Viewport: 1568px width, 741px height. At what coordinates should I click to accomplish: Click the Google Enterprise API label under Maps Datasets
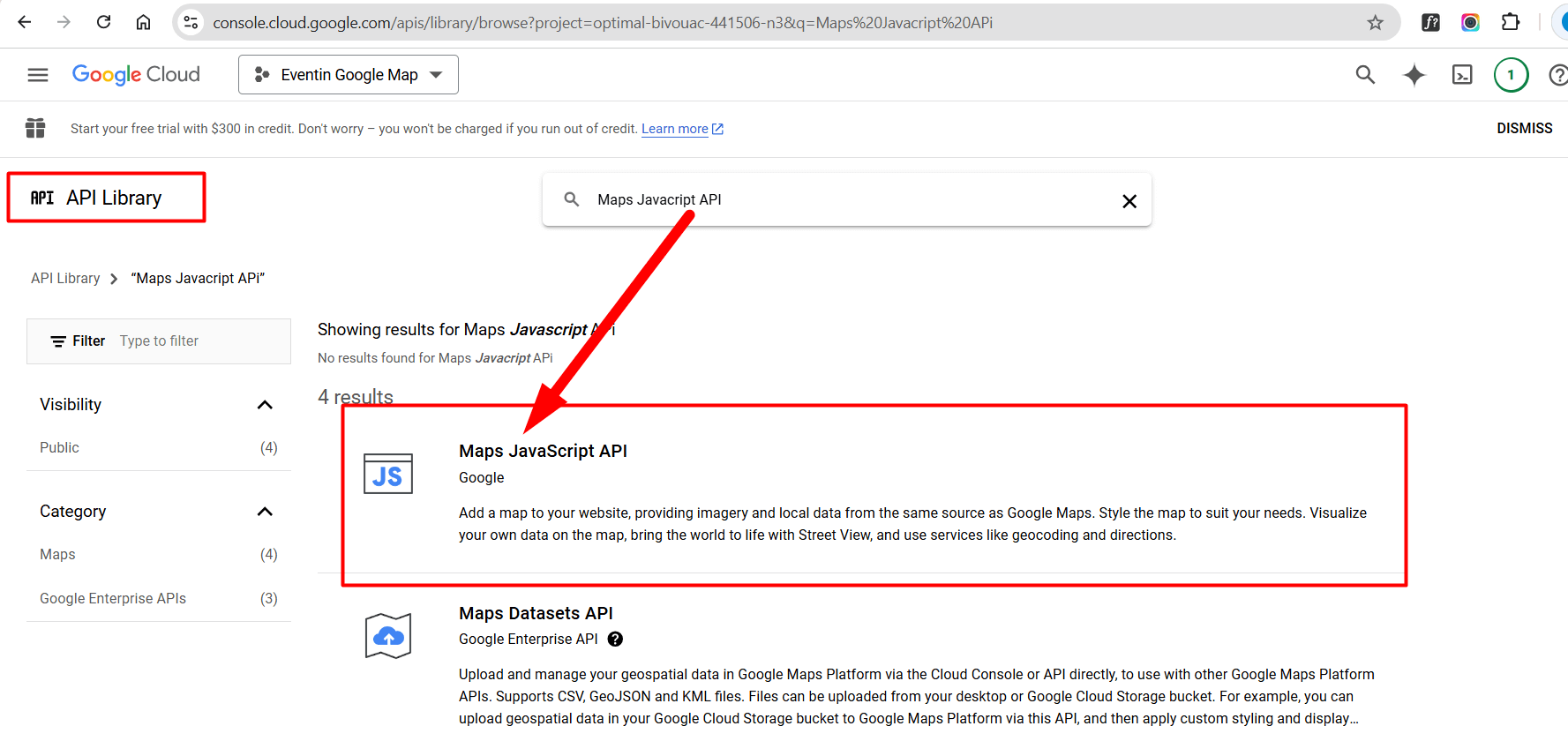point(529,640)
